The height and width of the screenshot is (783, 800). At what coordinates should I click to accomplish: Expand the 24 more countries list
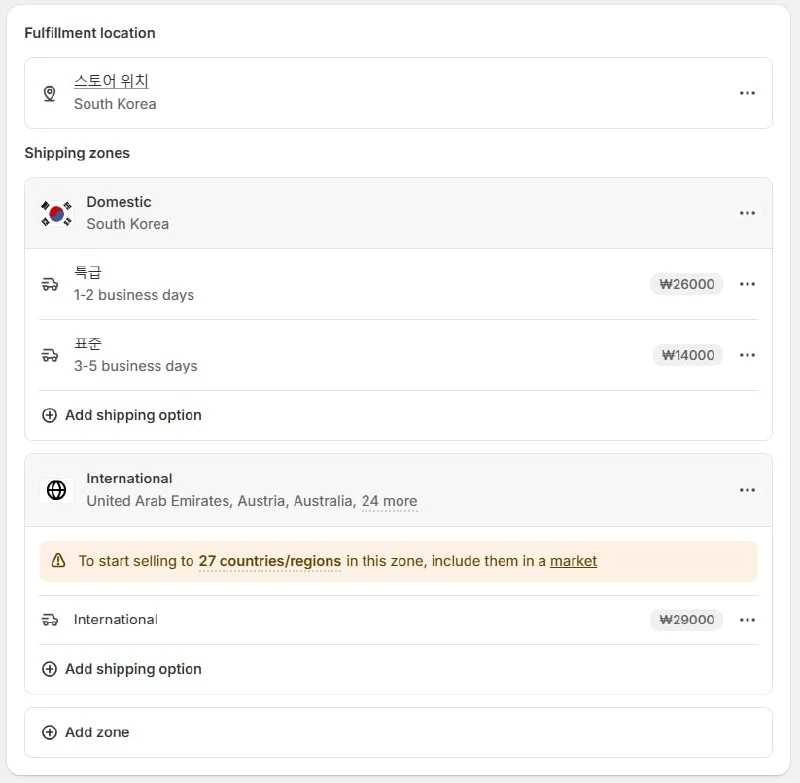click(x=389, y=501)
